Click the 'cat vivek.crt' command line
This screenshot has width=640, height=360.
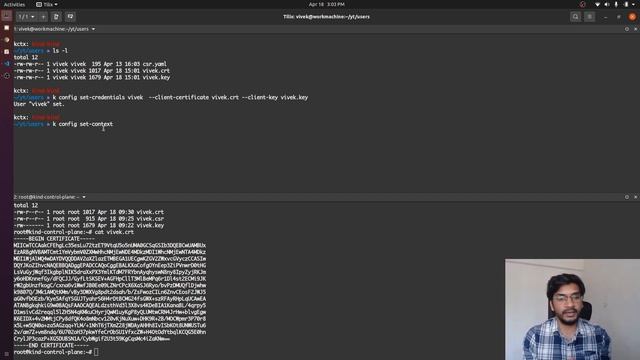(114, 232)
